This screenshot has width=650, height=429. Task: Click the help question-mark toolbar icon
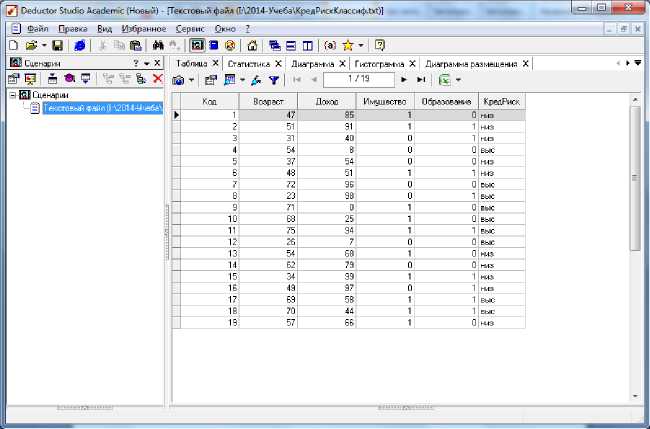[x=380, y=45]
